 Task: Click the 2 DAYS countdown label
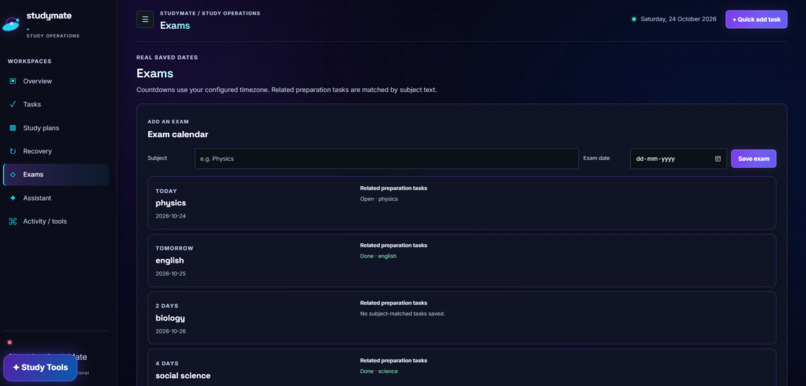coord(167,306)
